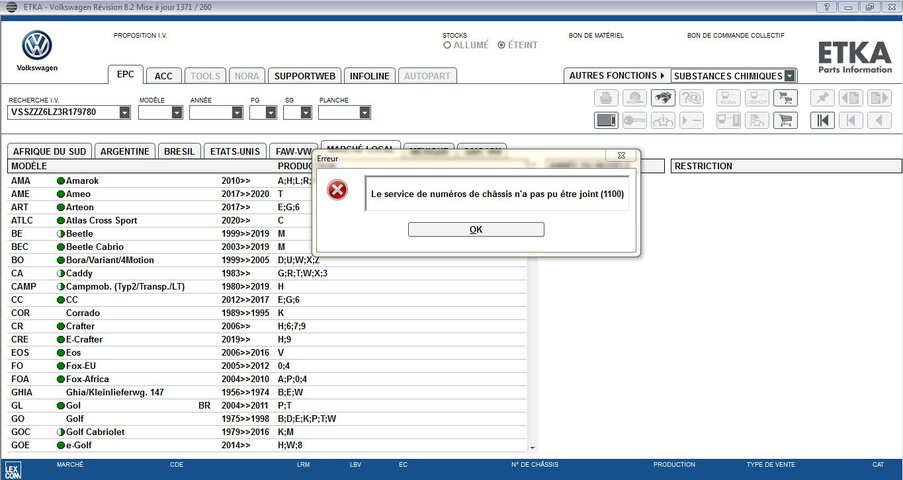Select the Amarok row
The width and height of the screenshot is (903, 480).
tap(268, 181)
